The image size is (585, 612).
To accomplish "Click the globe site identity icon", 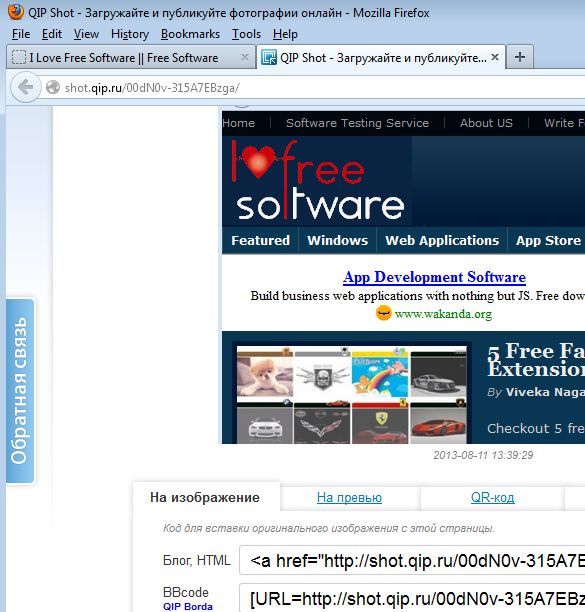I will coord(53,87).
